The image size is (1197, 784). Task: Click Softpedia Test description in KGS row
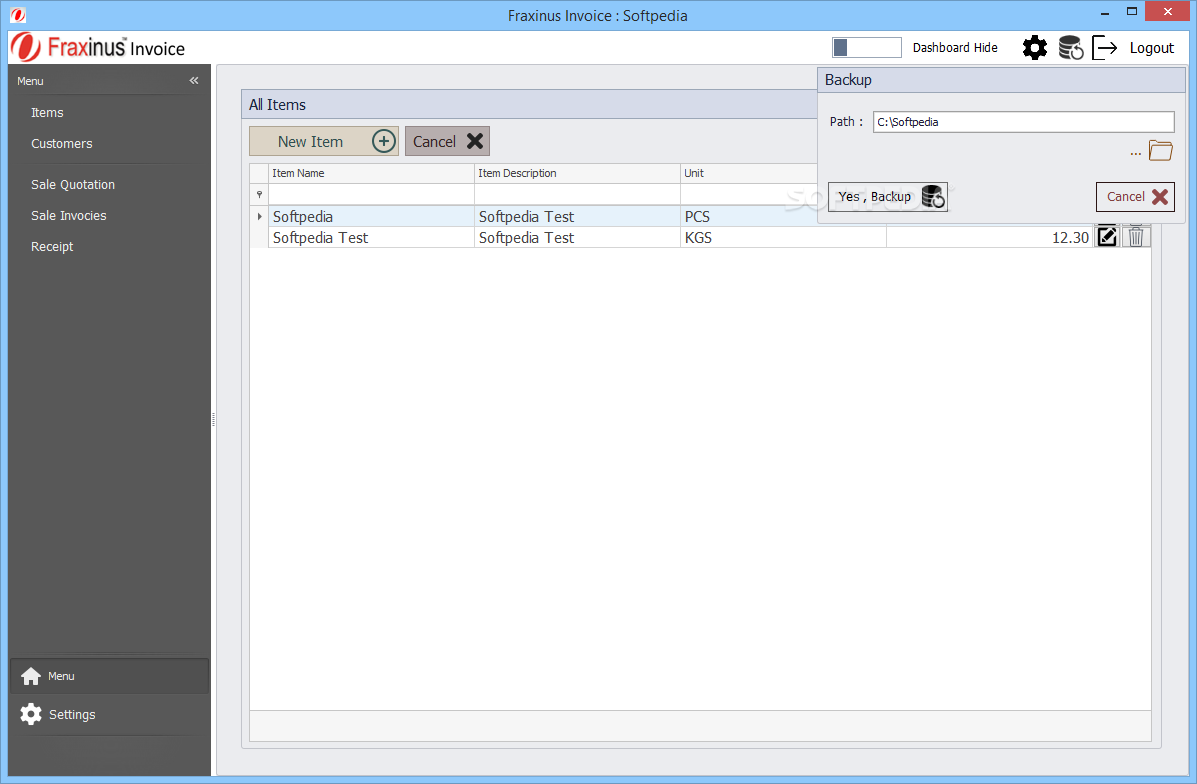[577, 238]
